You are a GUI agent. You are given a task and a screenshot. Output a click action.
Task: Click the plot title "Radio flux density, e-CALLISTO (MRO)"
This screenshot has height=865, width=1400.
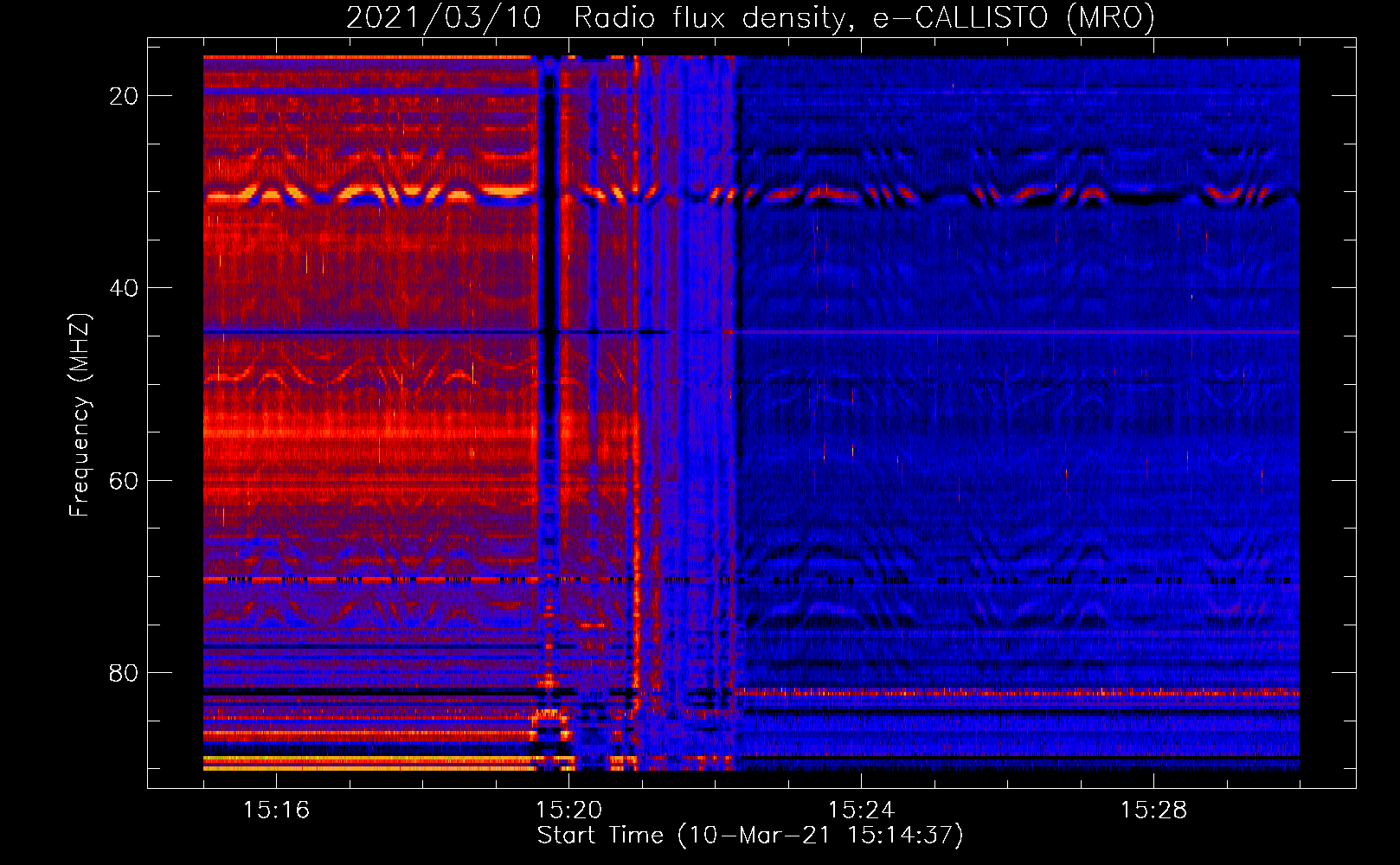coord(864,18)
